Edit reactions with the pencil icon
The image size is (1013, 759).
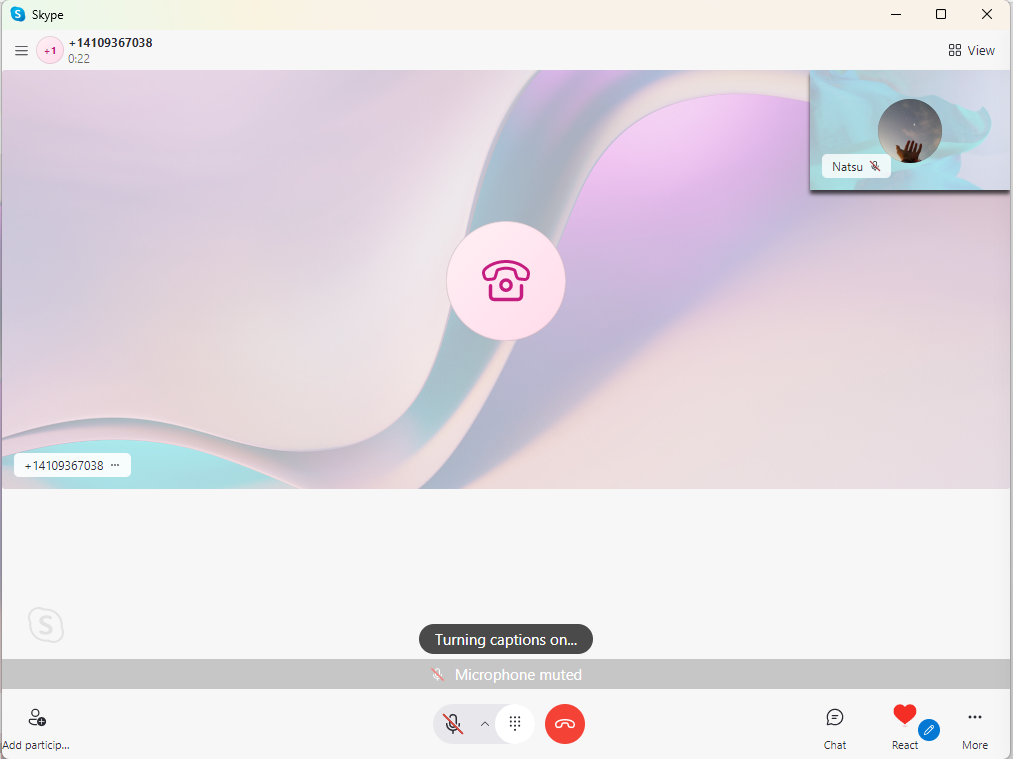click(x=929, y=730)
